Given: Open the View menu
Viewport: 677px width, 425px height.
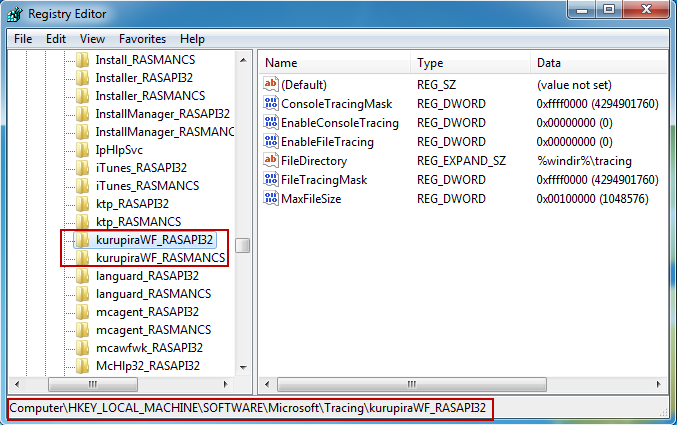Looking at the screenshot, I should tap(92, 39).
